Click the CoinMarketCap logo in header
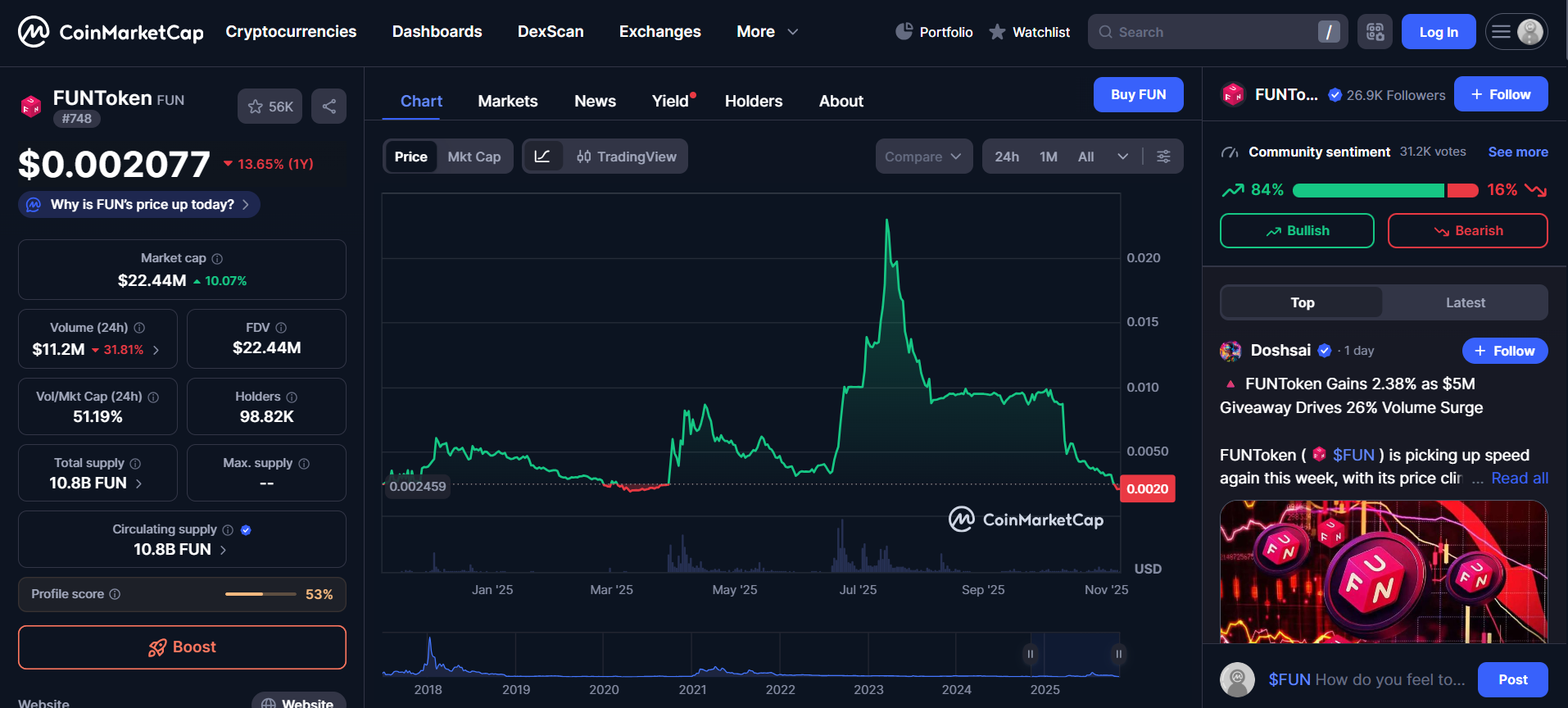This screenshot has width=1568, height=708. point(111,32)
